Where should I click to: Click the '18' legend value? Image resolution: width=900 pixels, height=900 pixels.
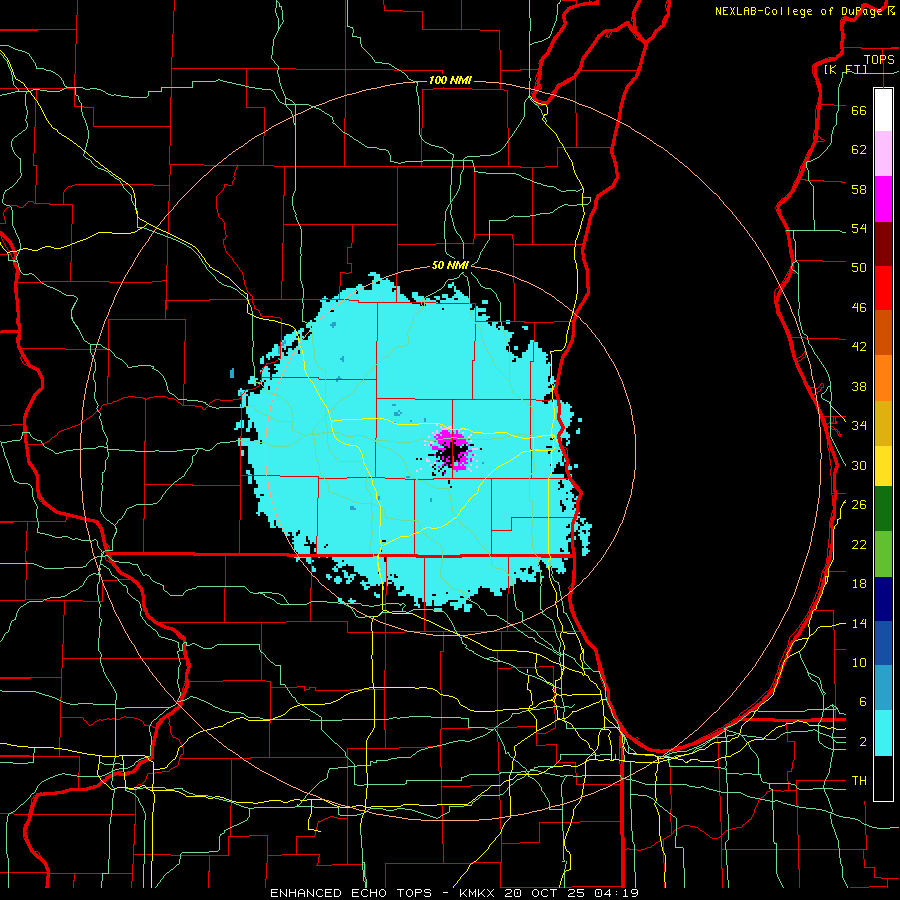(x=859, y=584)
